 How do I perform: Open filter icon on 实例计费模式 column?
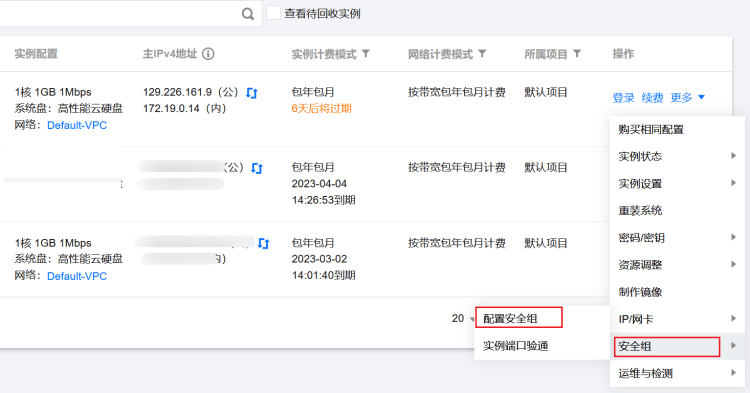click(366, 54)
